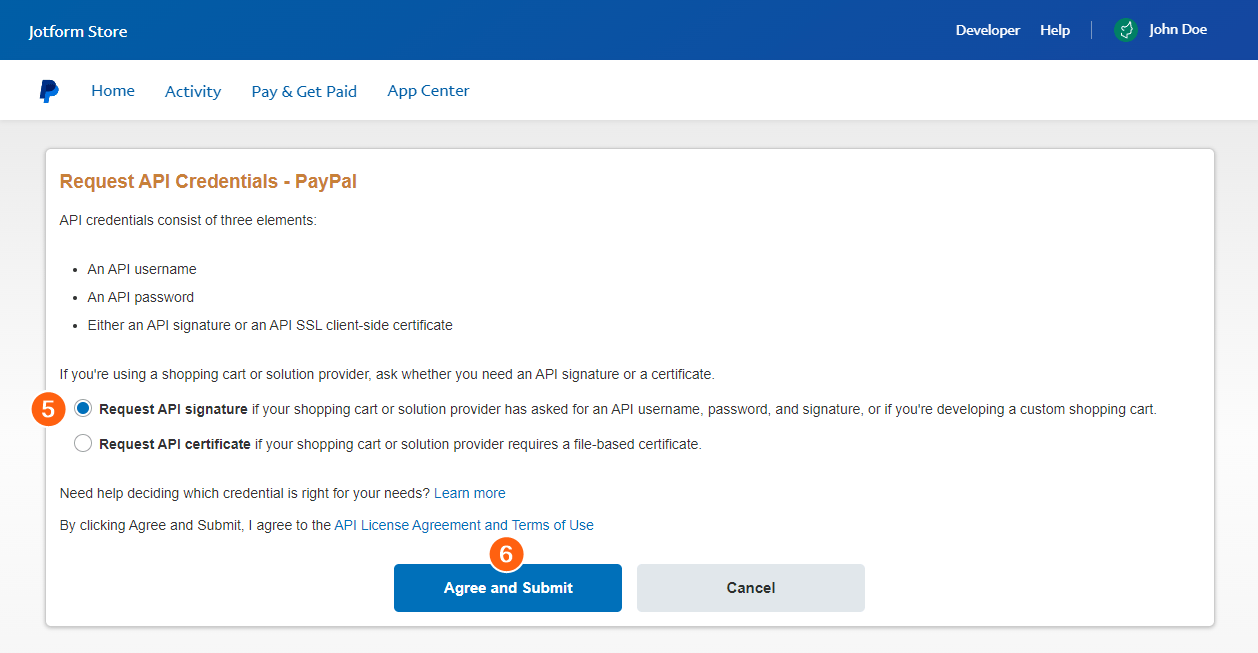
Task: Open the John Doe account name
Action: (x=1178, y=30)
